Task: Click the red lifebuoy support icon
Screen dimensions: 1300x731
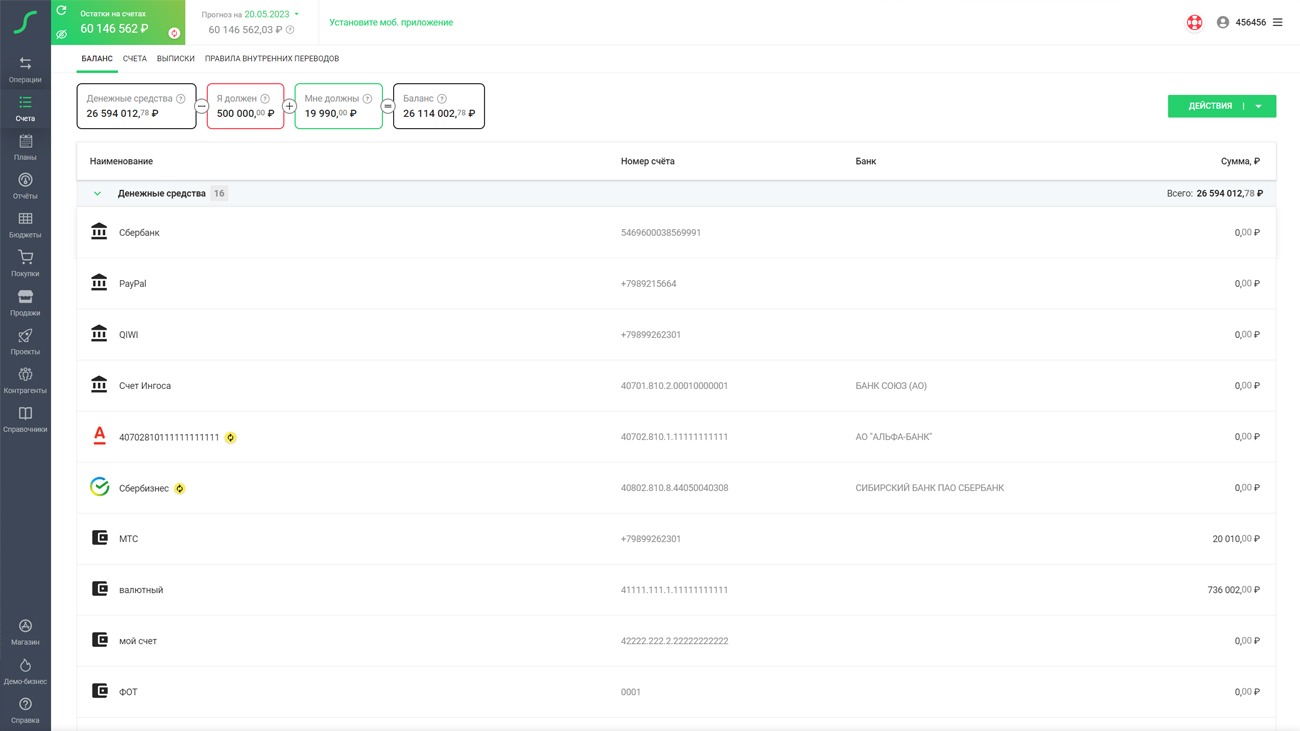Action: coord(1194,22)
